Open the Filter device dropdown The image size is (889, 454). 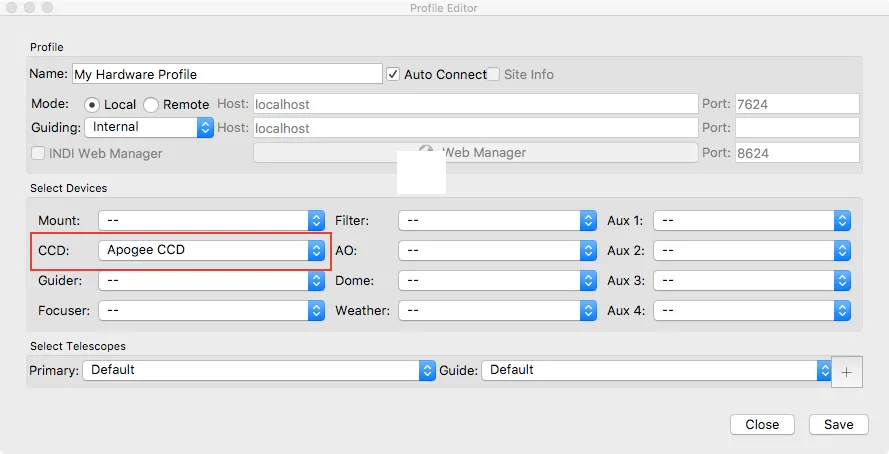coord(497,220)
